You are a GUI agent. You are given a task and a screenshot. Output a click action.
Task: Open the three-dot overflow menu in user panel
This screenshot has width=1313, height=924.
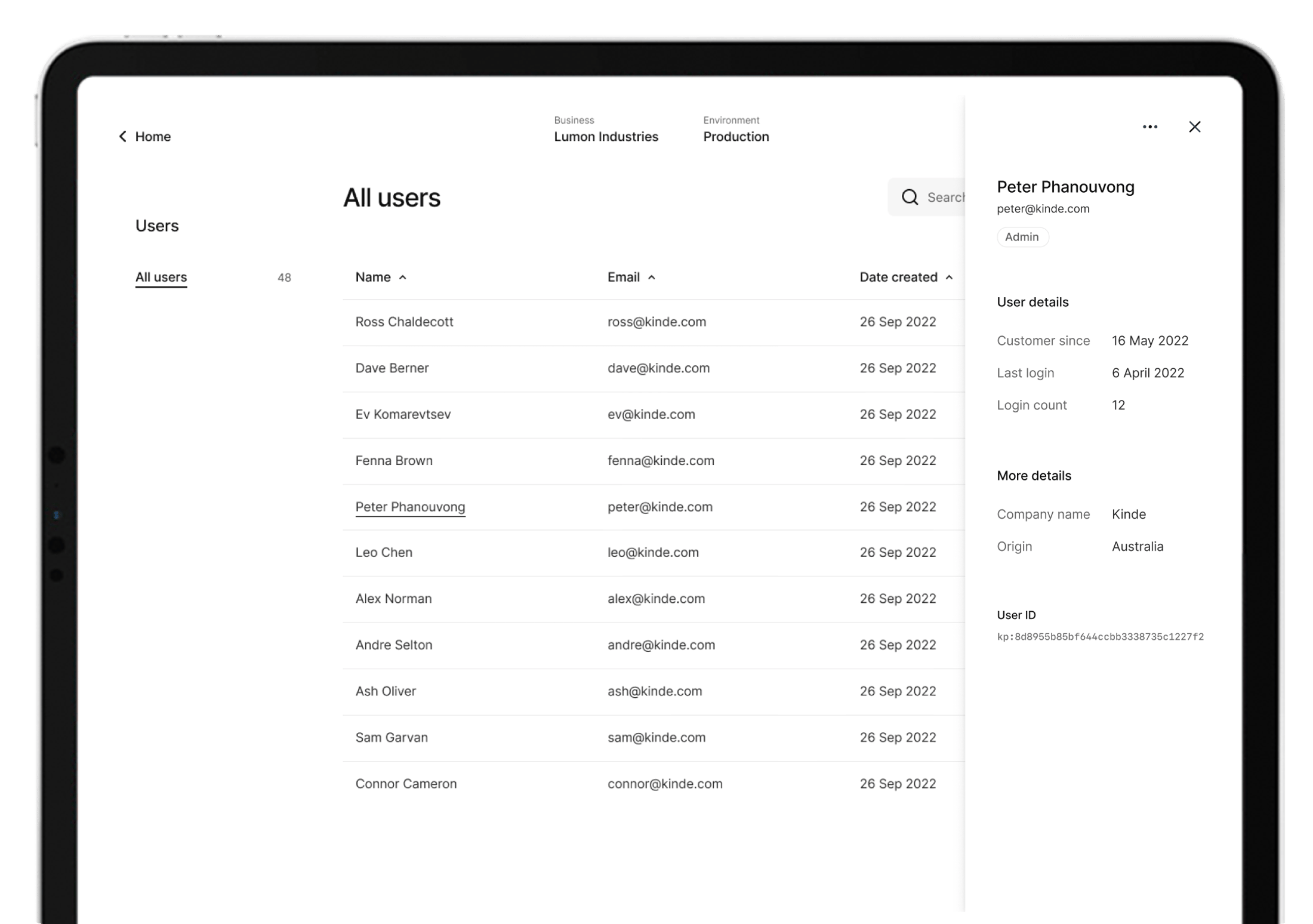pos(1150,127)
